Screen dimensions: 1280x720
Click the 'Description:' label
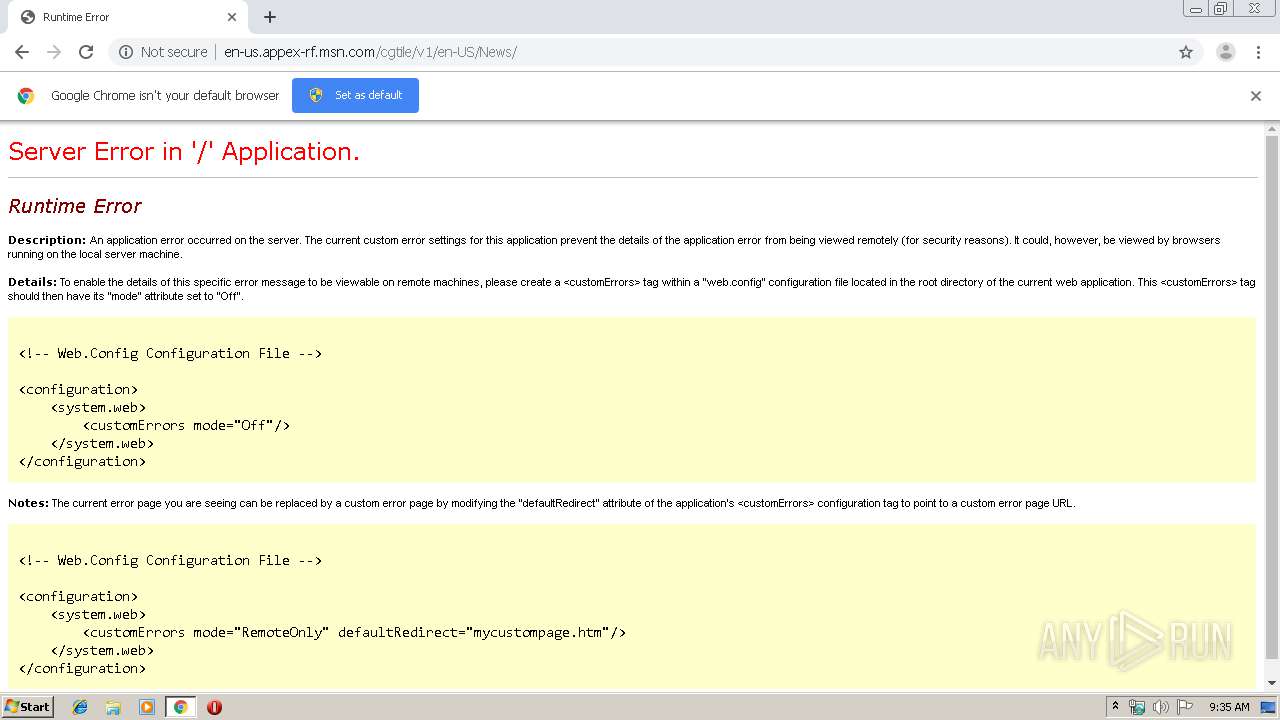click(47, 240)
